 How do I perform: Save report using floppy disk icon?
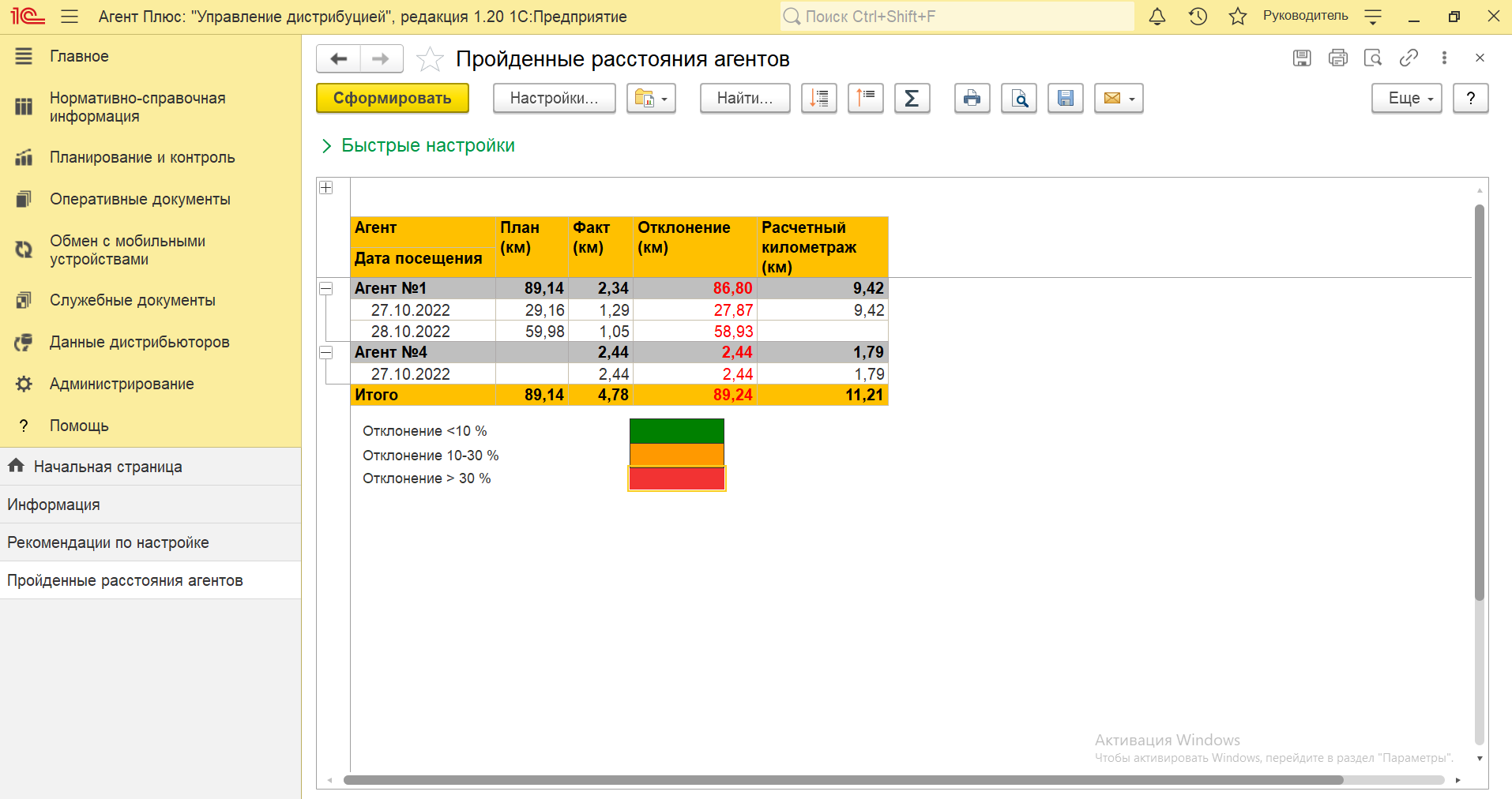click(x=1065, y=98)
